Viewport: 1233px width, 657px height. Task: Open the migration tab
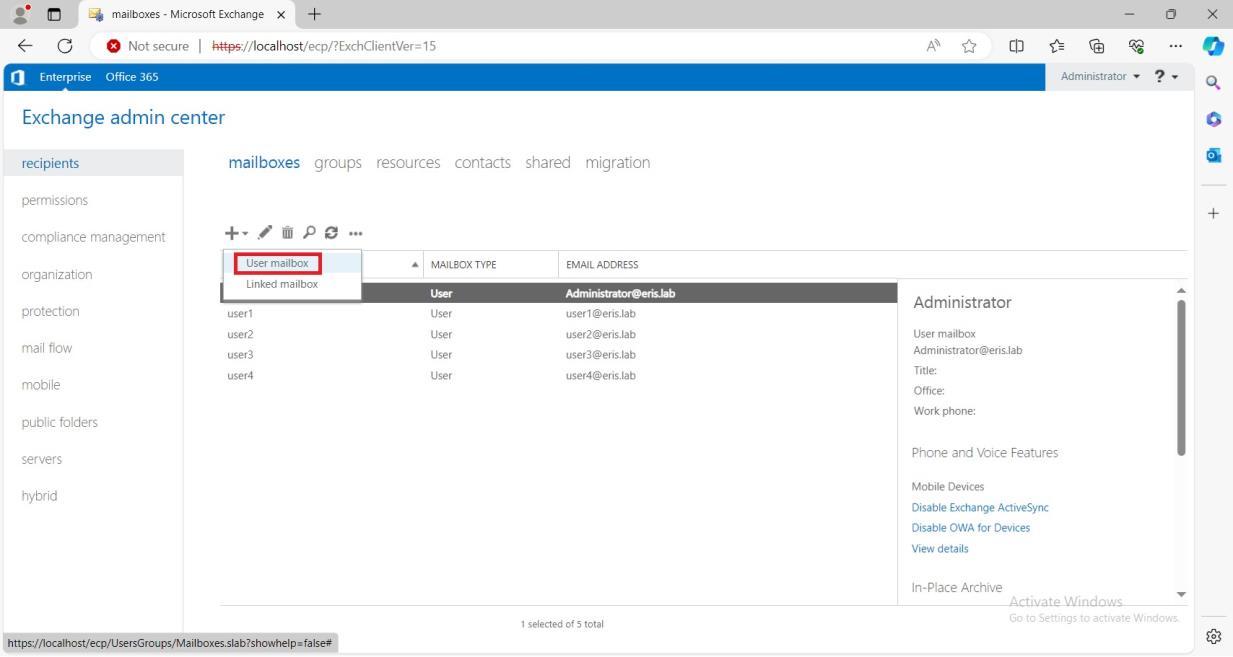coord(617,163)
